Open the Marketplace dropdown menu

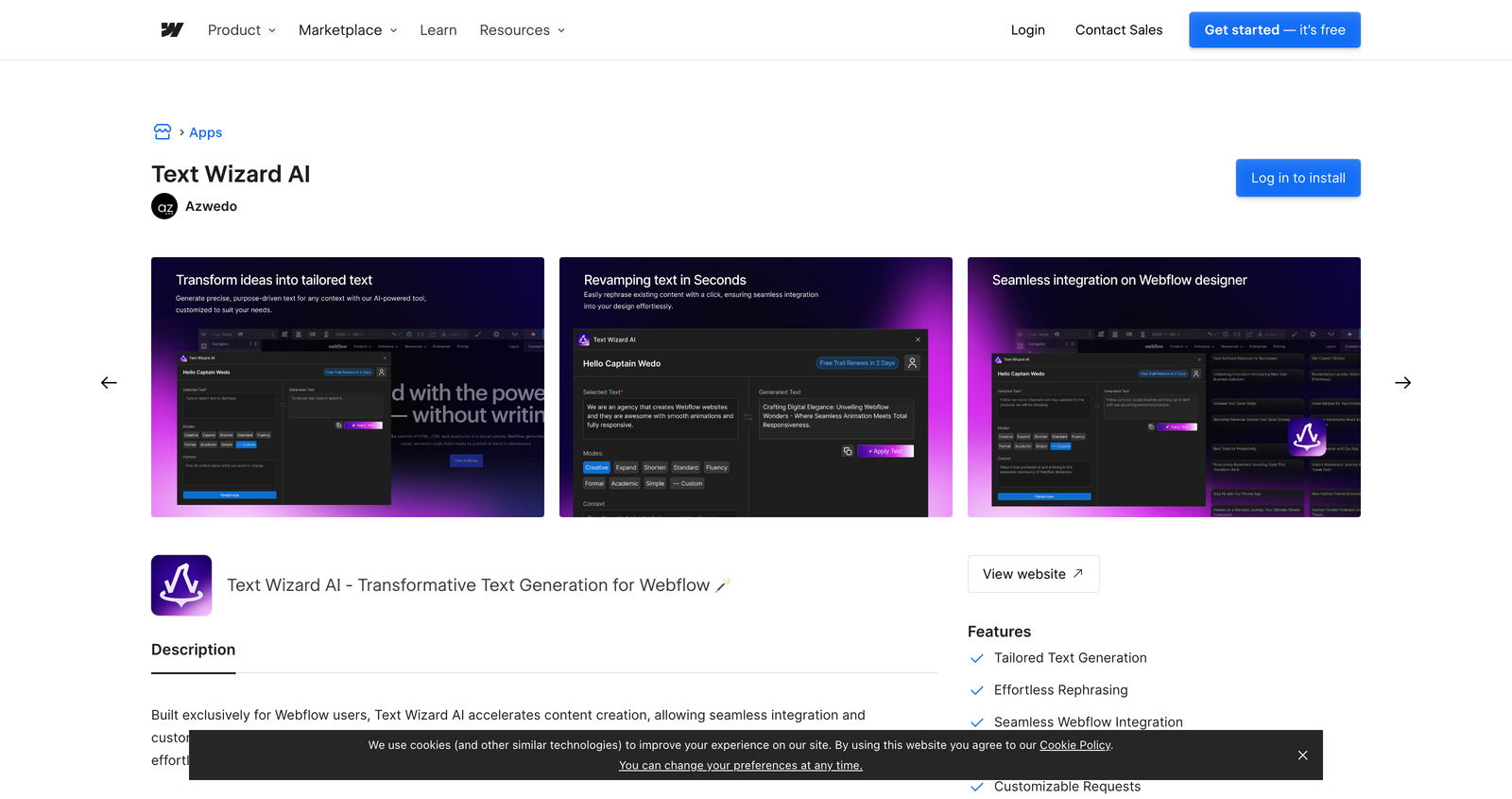pyautogui.click(x=348, y=30)
